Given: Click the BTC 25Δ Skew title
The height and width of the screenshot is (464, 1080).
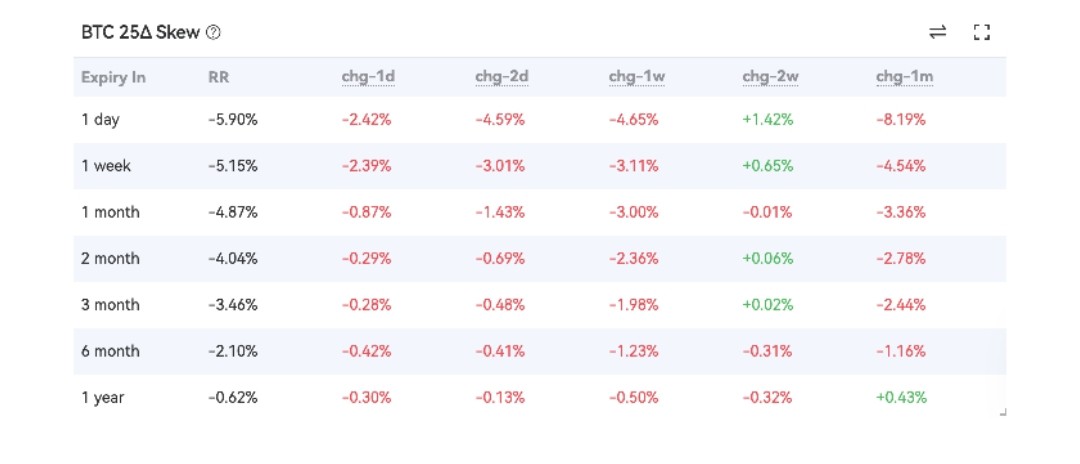Looking at the screenshot, I should coord(140,32).
